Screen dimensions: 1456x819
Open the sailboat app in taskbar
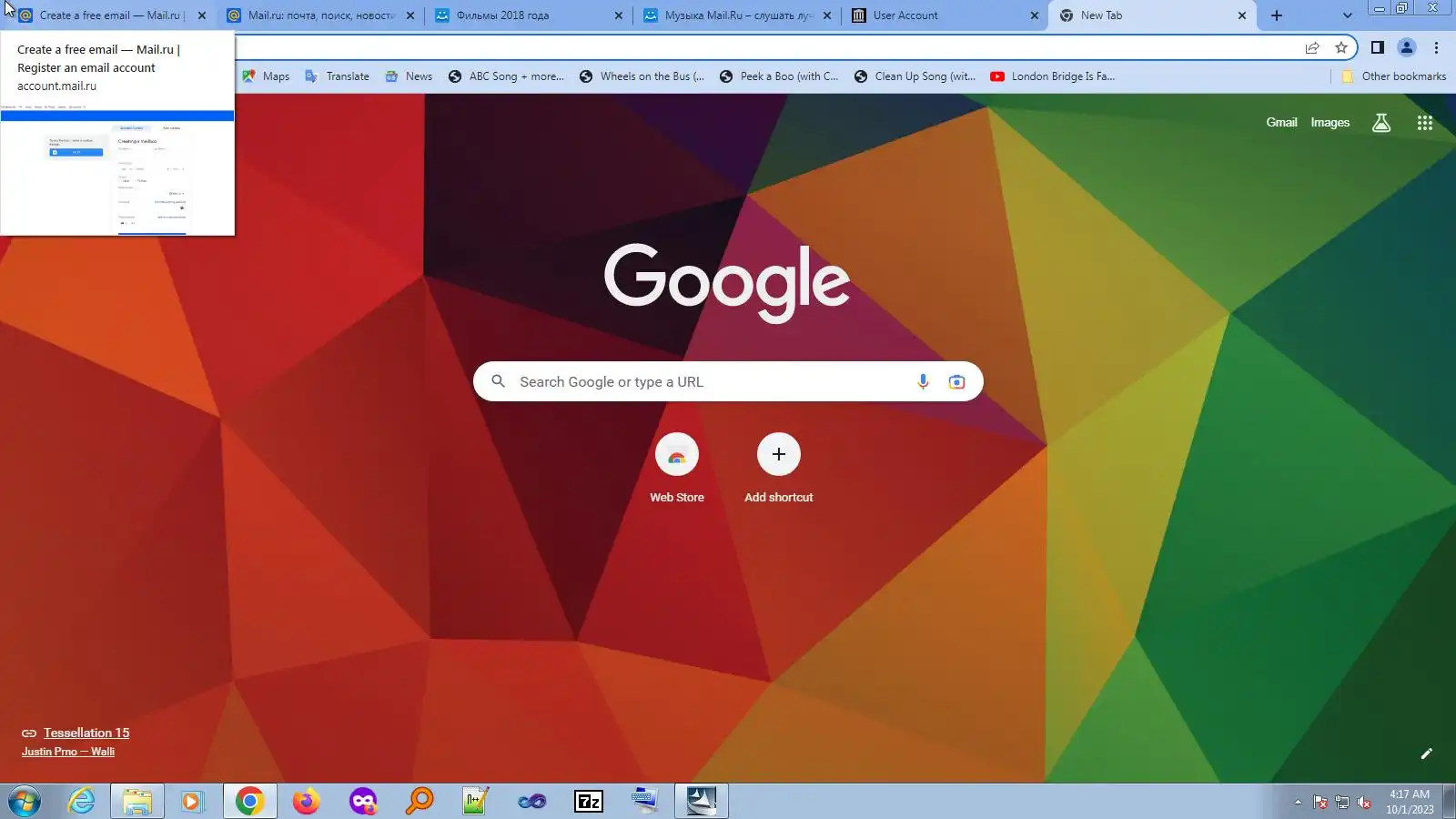click(702, 802)
